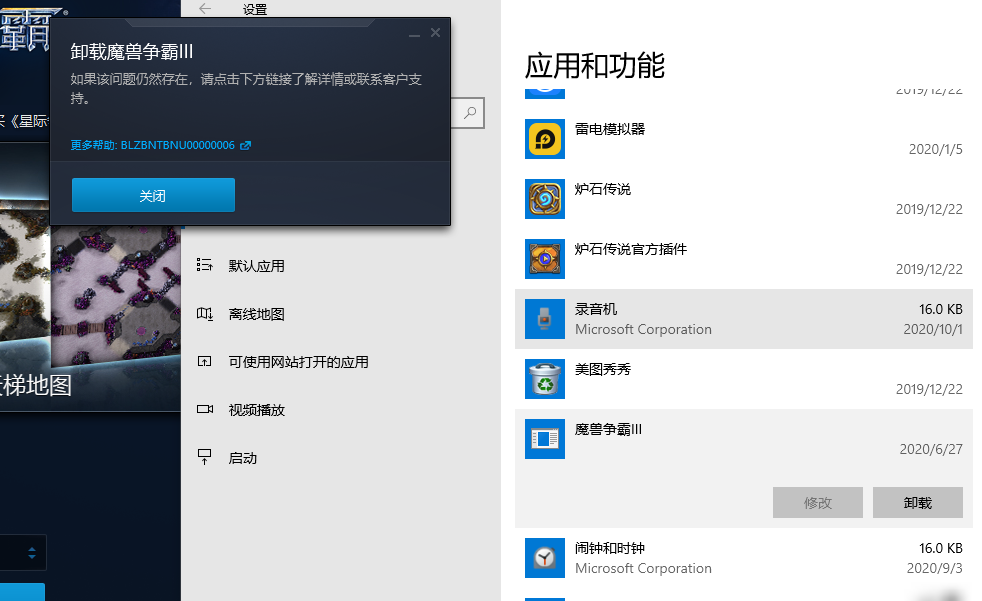Click the 视频播放 camera icon
The width and height of the screenshot is (982, 601).
click(205, 409)
